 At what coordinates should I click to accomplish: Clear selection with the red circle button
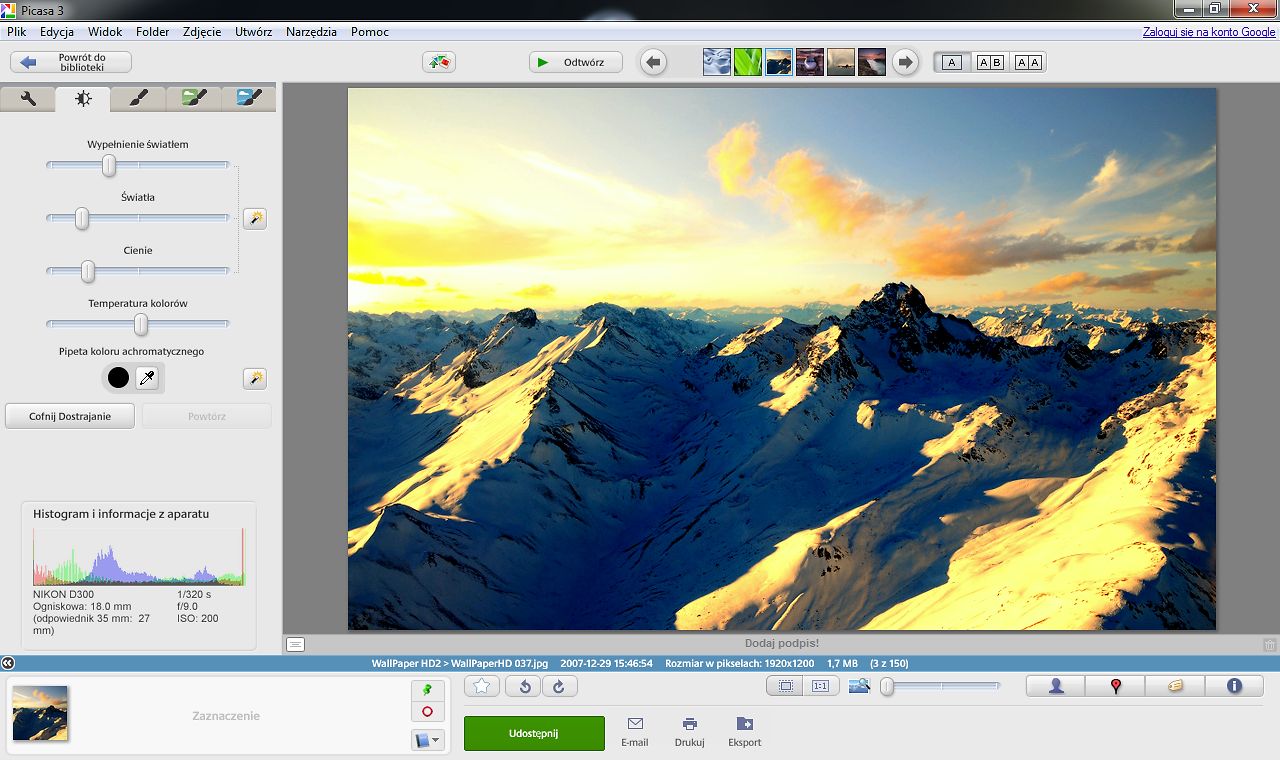(x=427, y=712)
